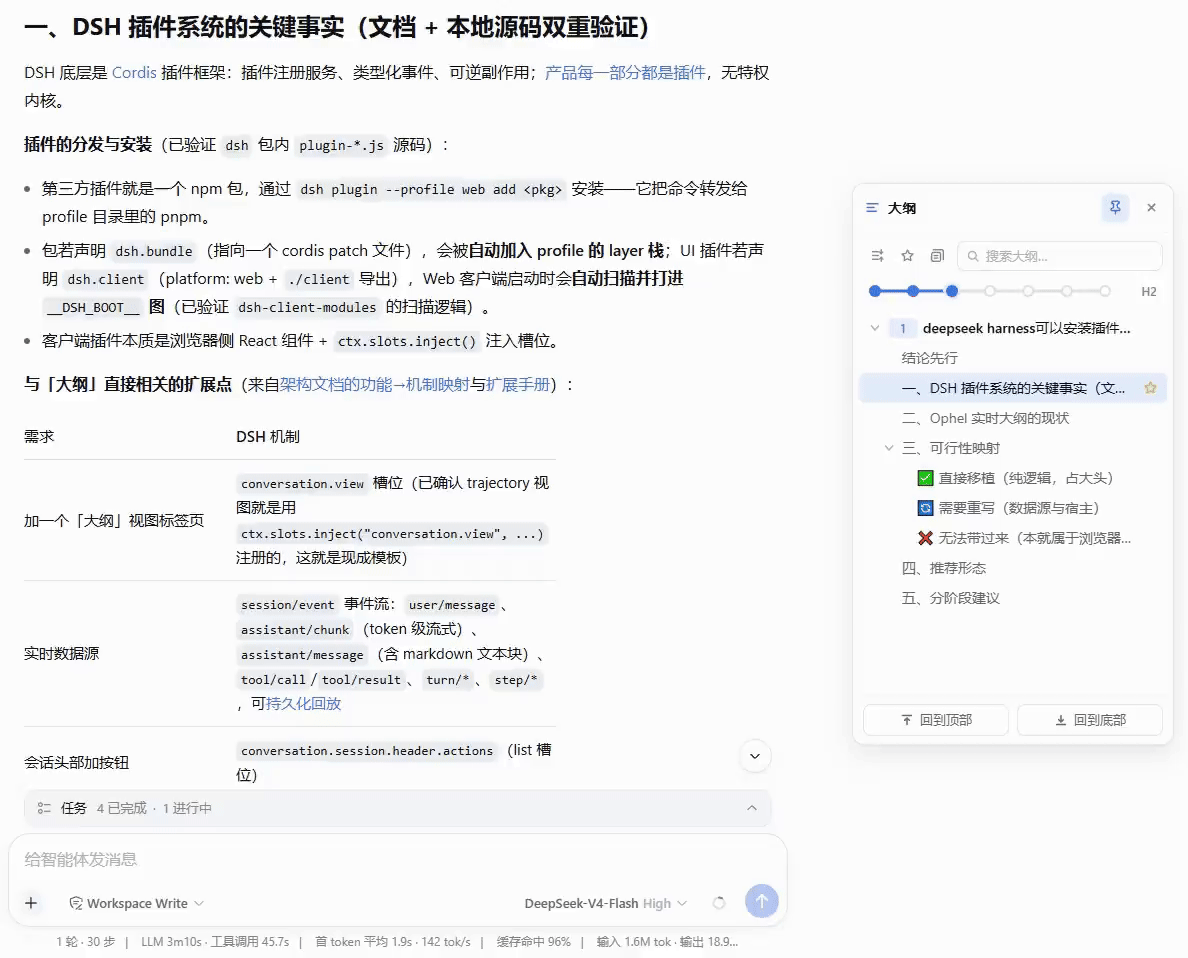The image size is (1188, 958).
Task: Set heading level slider to second dot
Action: coord(913,291)
